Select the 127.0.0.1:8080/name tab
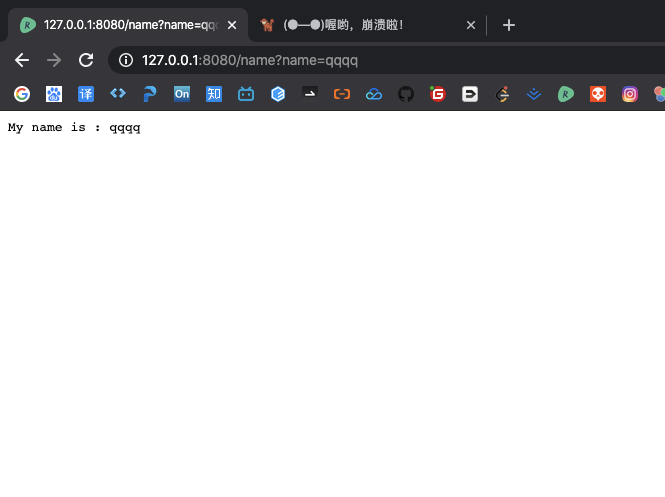 (x=128, y=25)
